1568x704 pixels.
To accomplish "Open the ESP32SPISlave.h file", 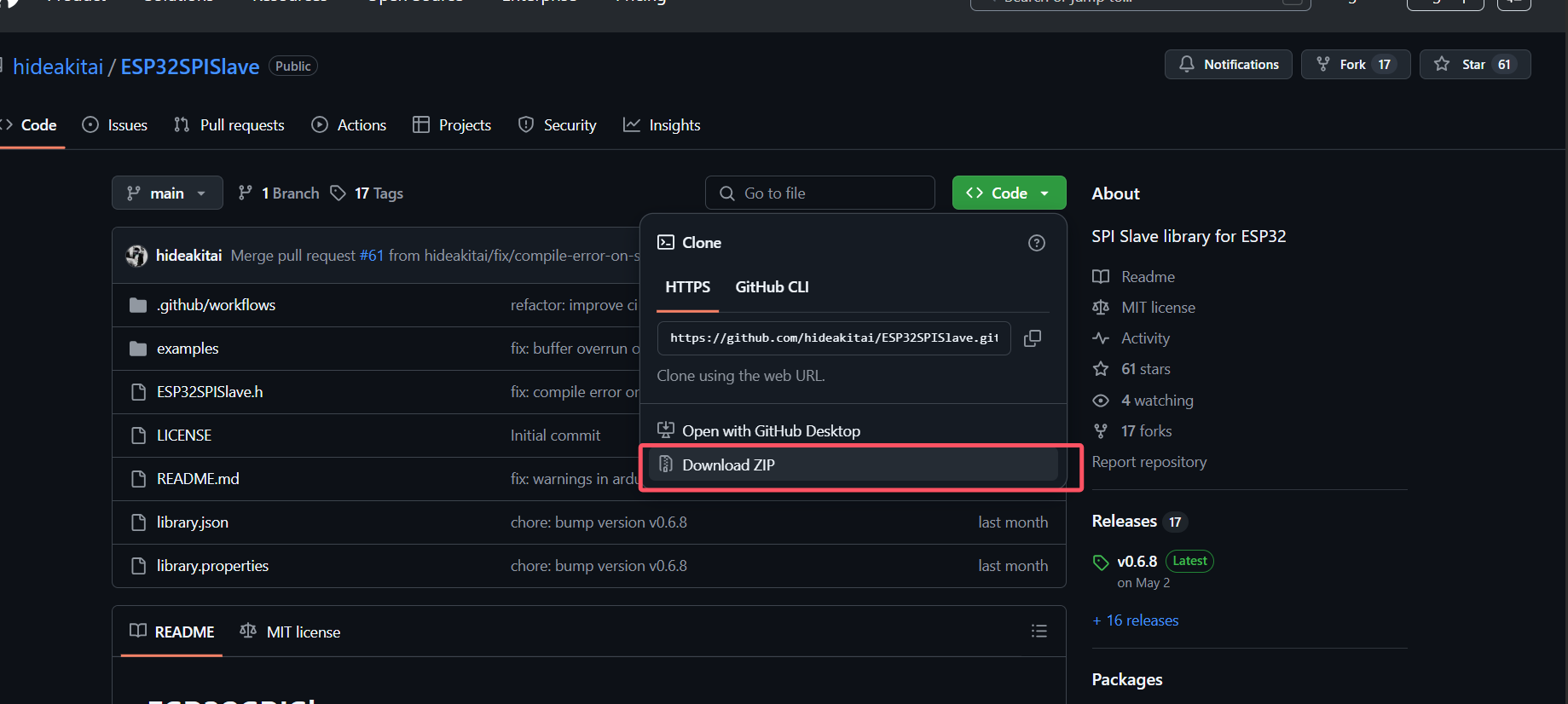I will click(x=210, y=392).
